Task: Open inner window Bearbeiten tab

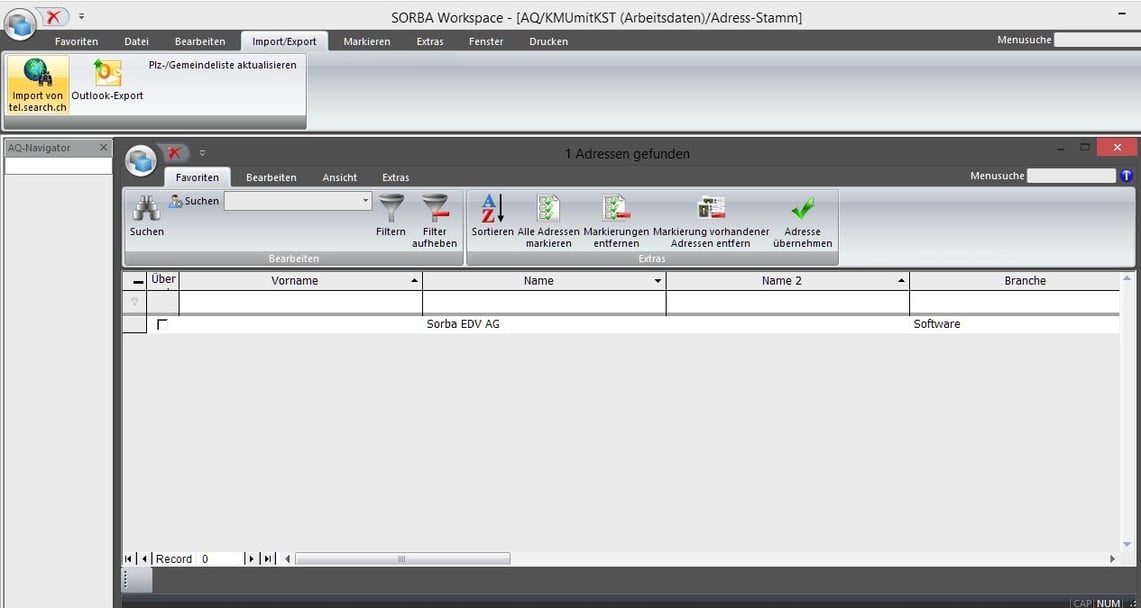Action: point(271,177)
